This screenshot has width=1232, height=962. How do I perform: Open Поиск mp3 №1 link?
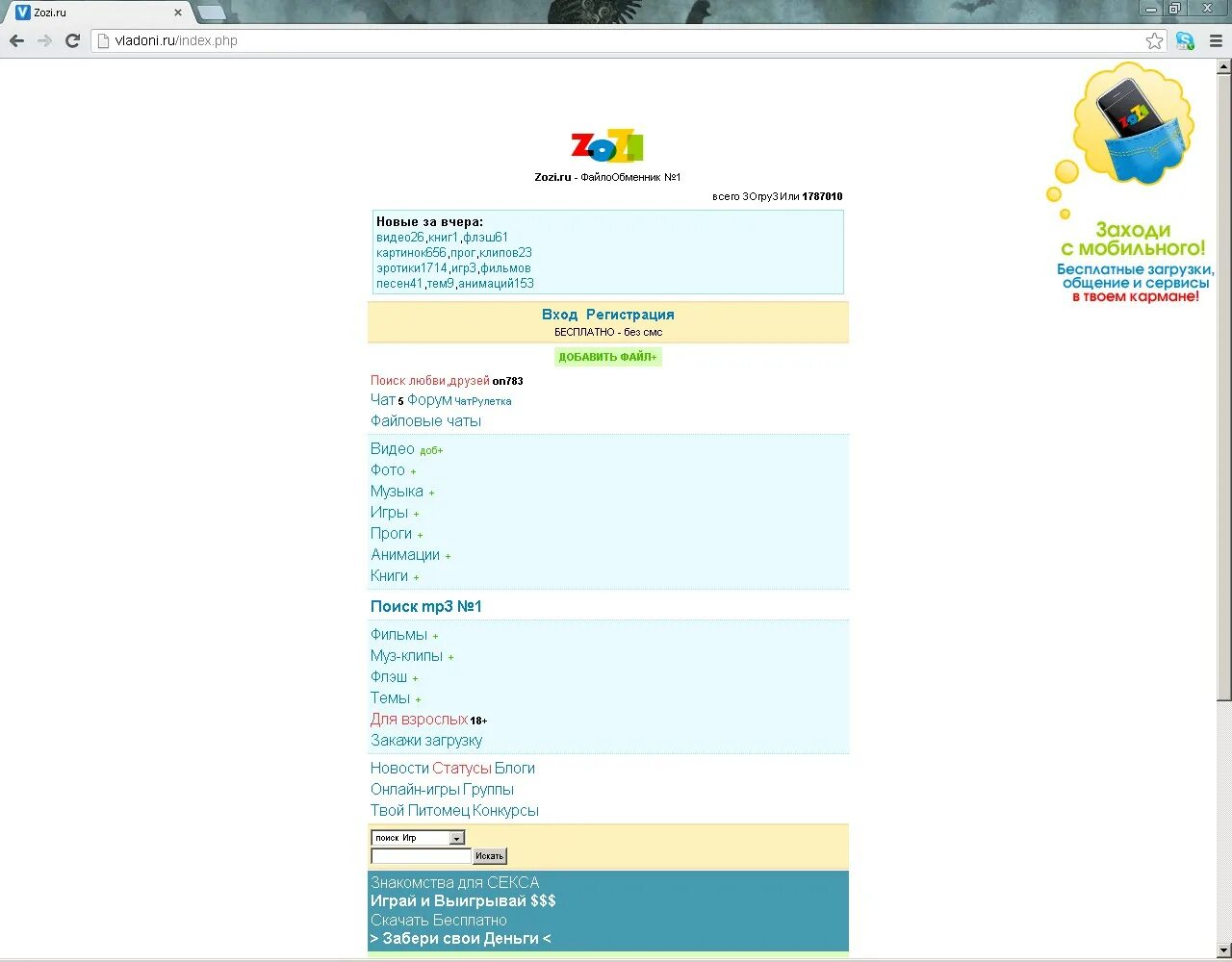pos(426,606)
